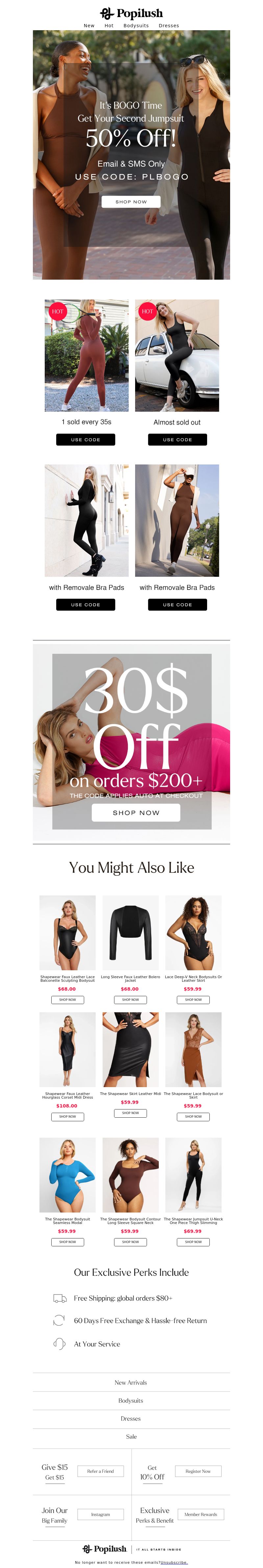Image resolution: width=263 pixels, height=1568 pixels.
Task: Click the Popilush logo in the footer
Action: (x=105, y=1549)
